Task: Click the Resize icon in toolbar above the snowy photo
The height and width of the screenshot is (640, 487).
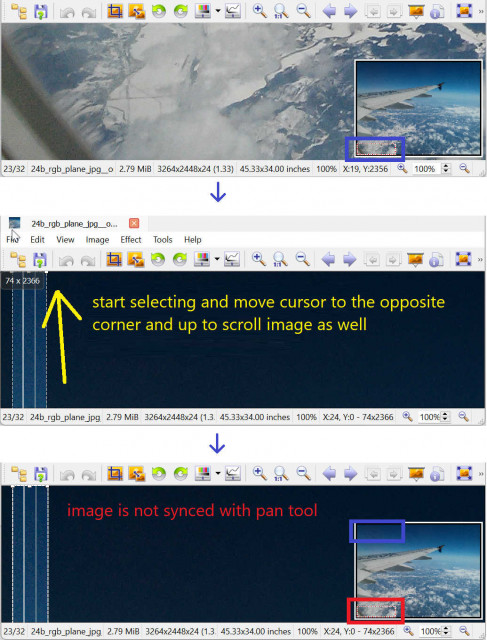Action: pyautogui.click(x=136, y=11)
